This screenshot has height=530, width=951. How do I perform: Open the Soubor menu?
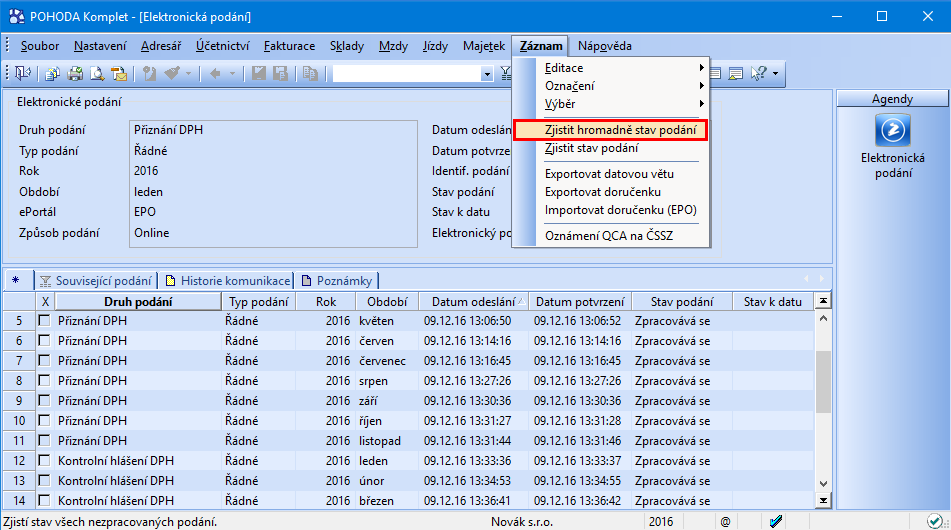(x=39, y=46)
